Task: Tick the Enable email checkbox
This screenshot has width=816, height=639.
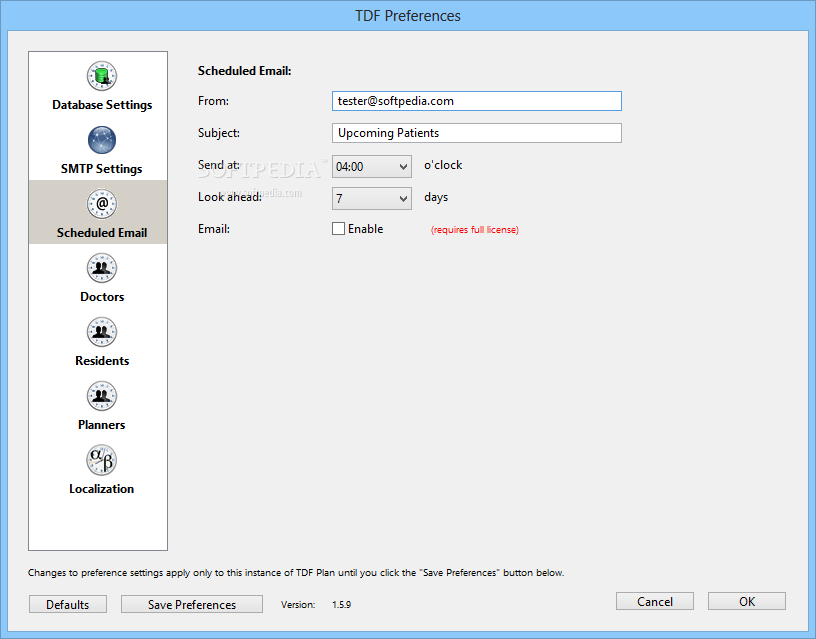Action: coord(338,228)
